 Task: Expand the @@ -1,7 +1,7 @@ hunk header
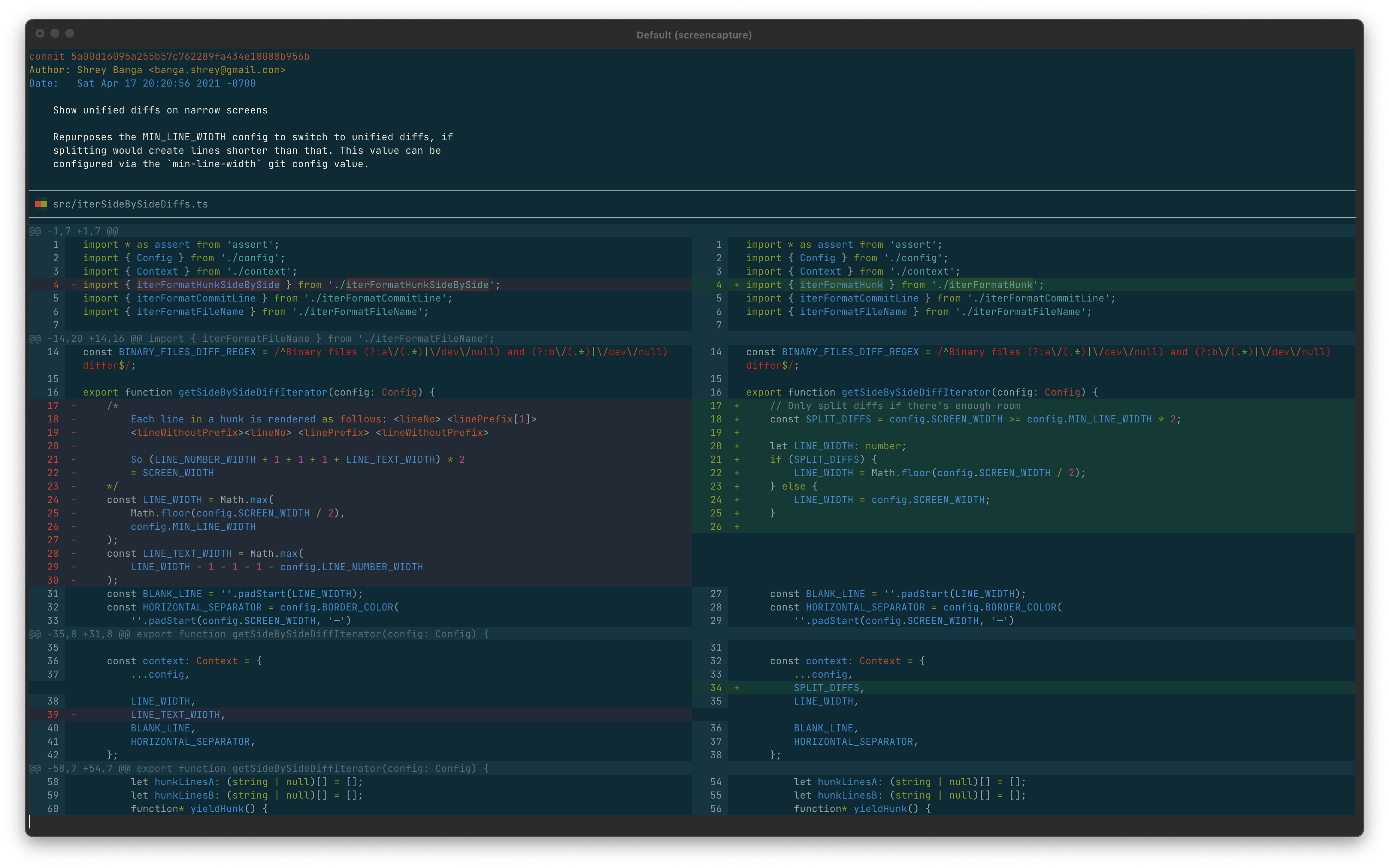point(75,231)
